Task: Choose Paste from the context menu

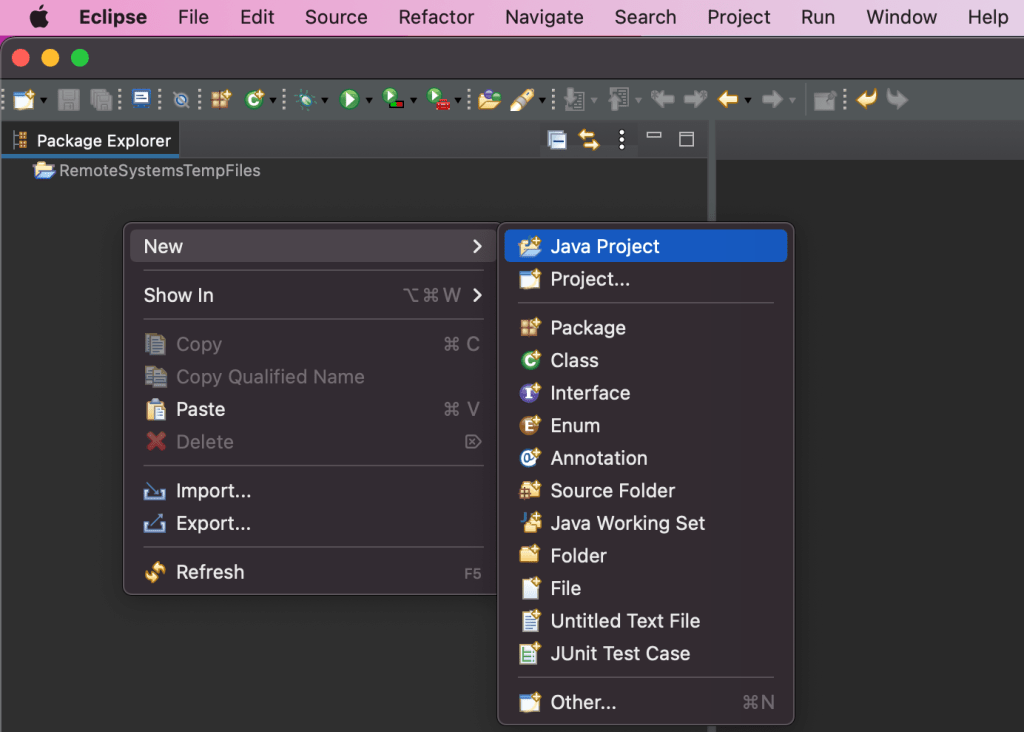Action: [313, 409]
